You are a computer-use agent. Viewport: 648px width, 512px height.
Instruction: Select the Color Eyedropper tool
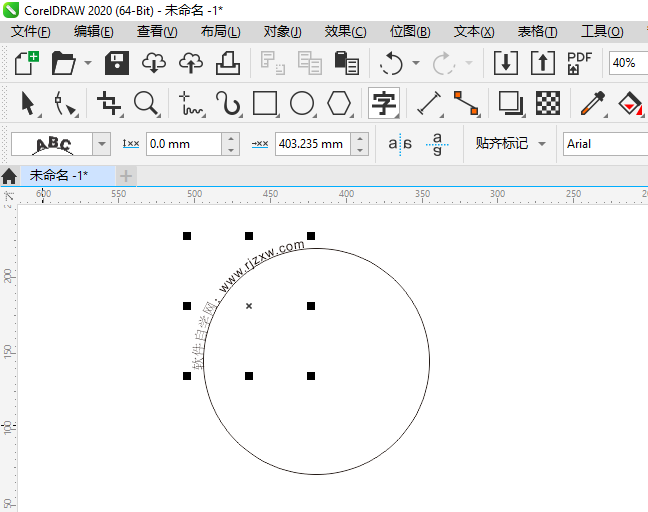click(593, 103)
